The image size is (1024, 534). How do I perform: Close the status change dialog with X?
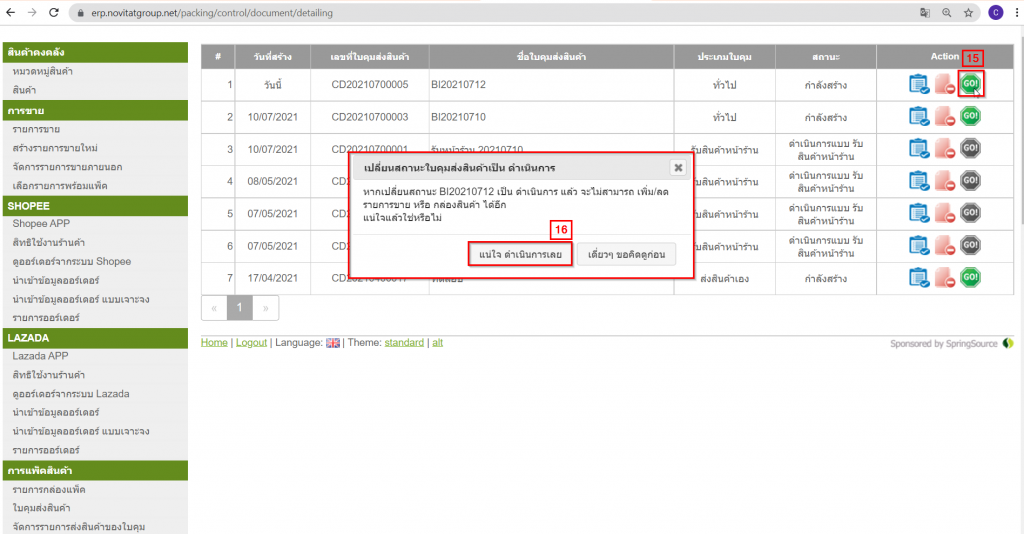click(x=677, y=167)
